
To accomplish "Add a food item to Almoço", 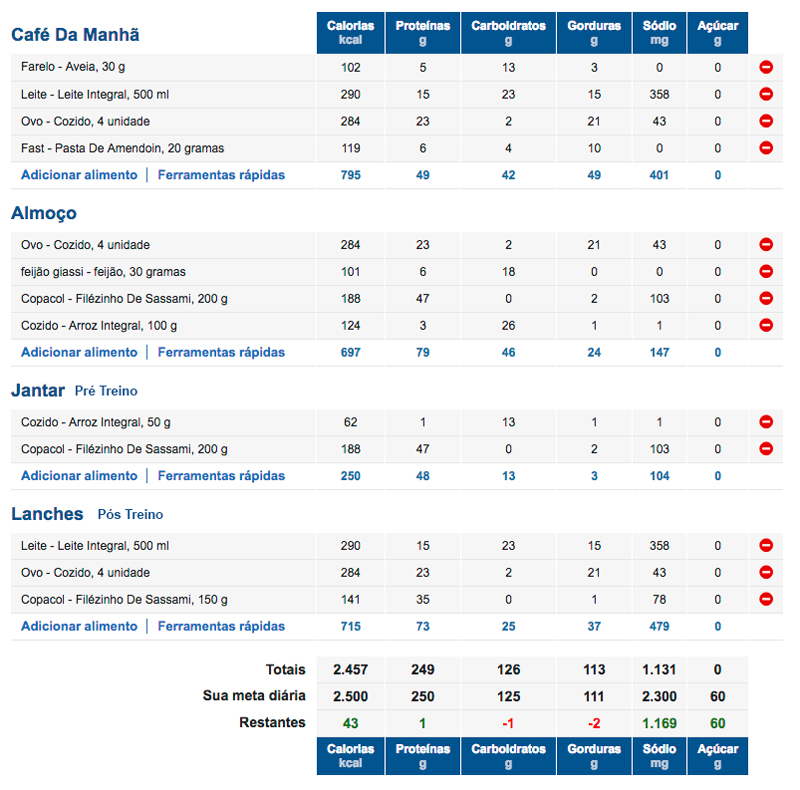I will tap(79, 352).
